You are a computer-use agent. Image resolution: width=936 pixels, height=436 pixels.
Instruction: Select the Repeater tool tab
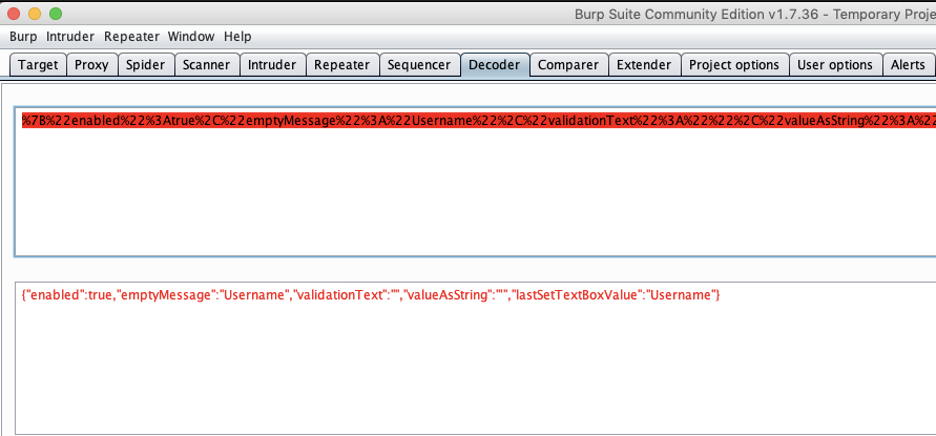pyautogui.click(x=342, y=65)
